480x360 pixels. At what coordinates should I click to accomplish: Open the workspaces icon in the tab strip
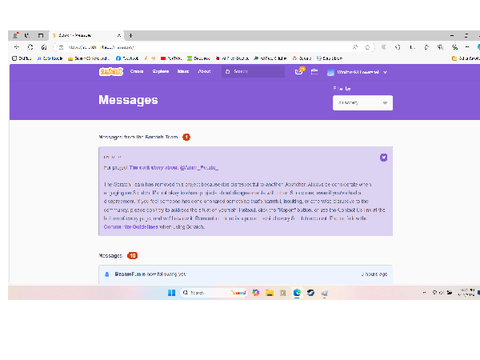pos(27,35)
